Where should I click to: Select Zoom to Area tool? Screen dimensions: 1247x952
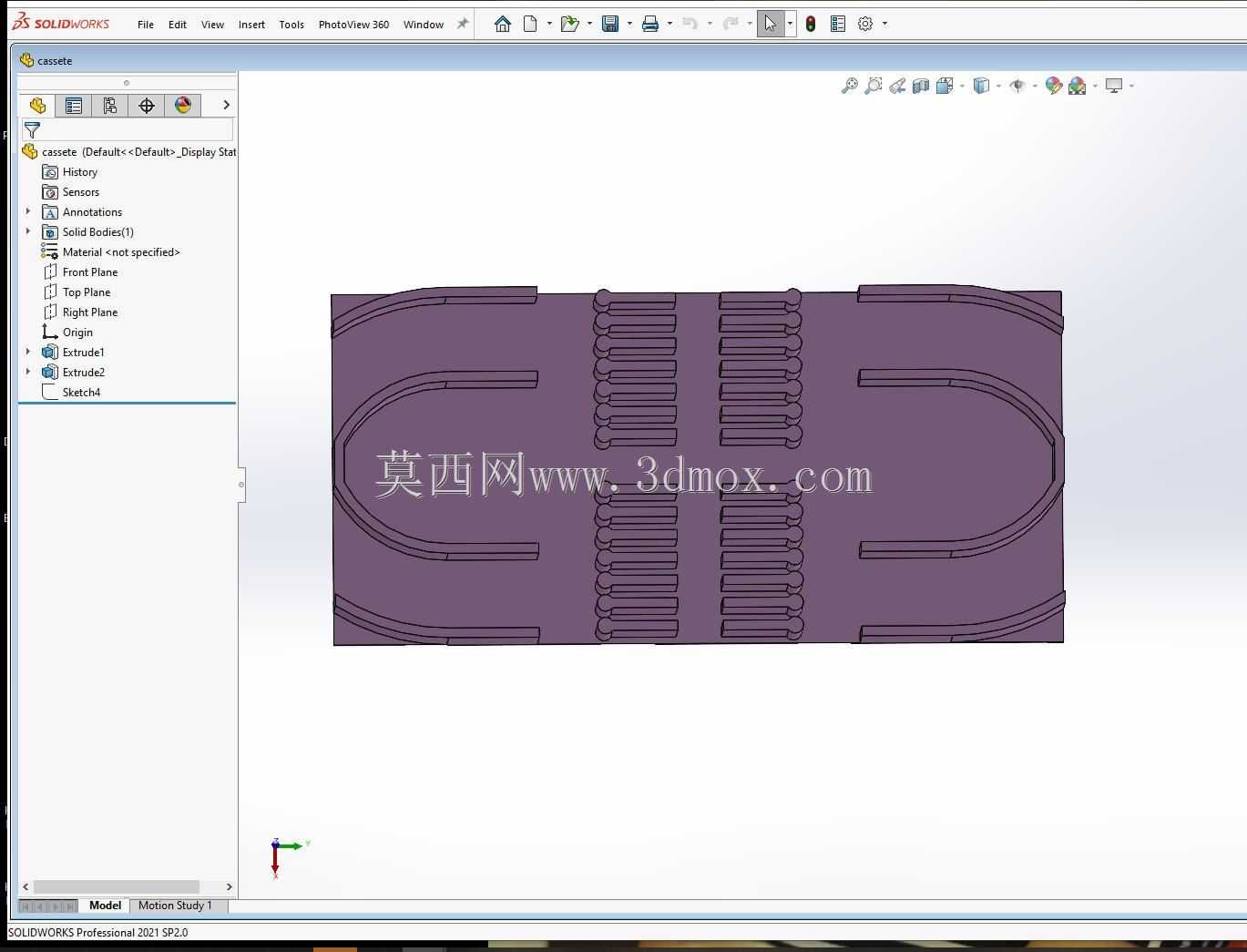coord(873,86)
